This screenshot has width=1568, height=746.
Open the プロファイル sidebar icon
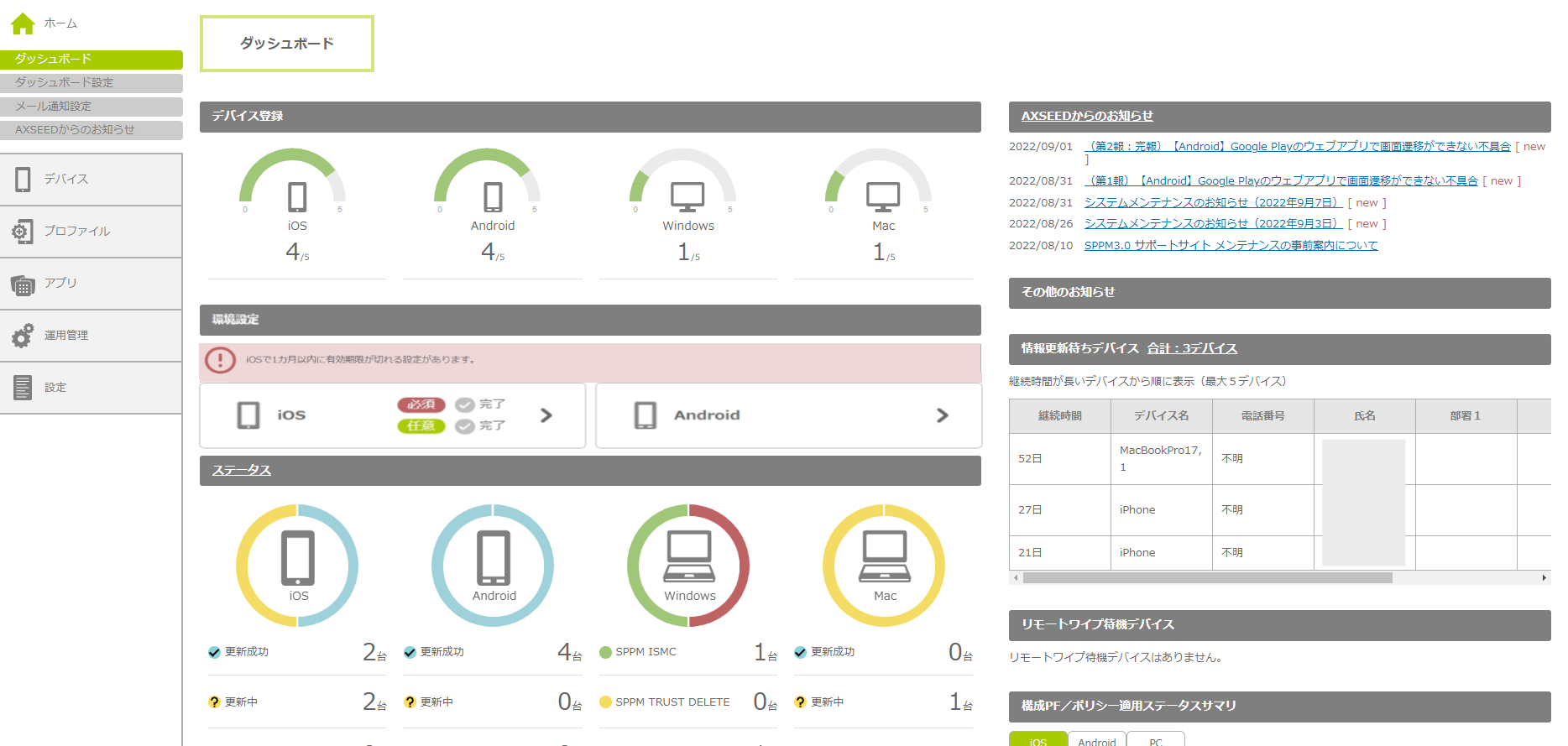pyautogui.click(x=23, y=232)
